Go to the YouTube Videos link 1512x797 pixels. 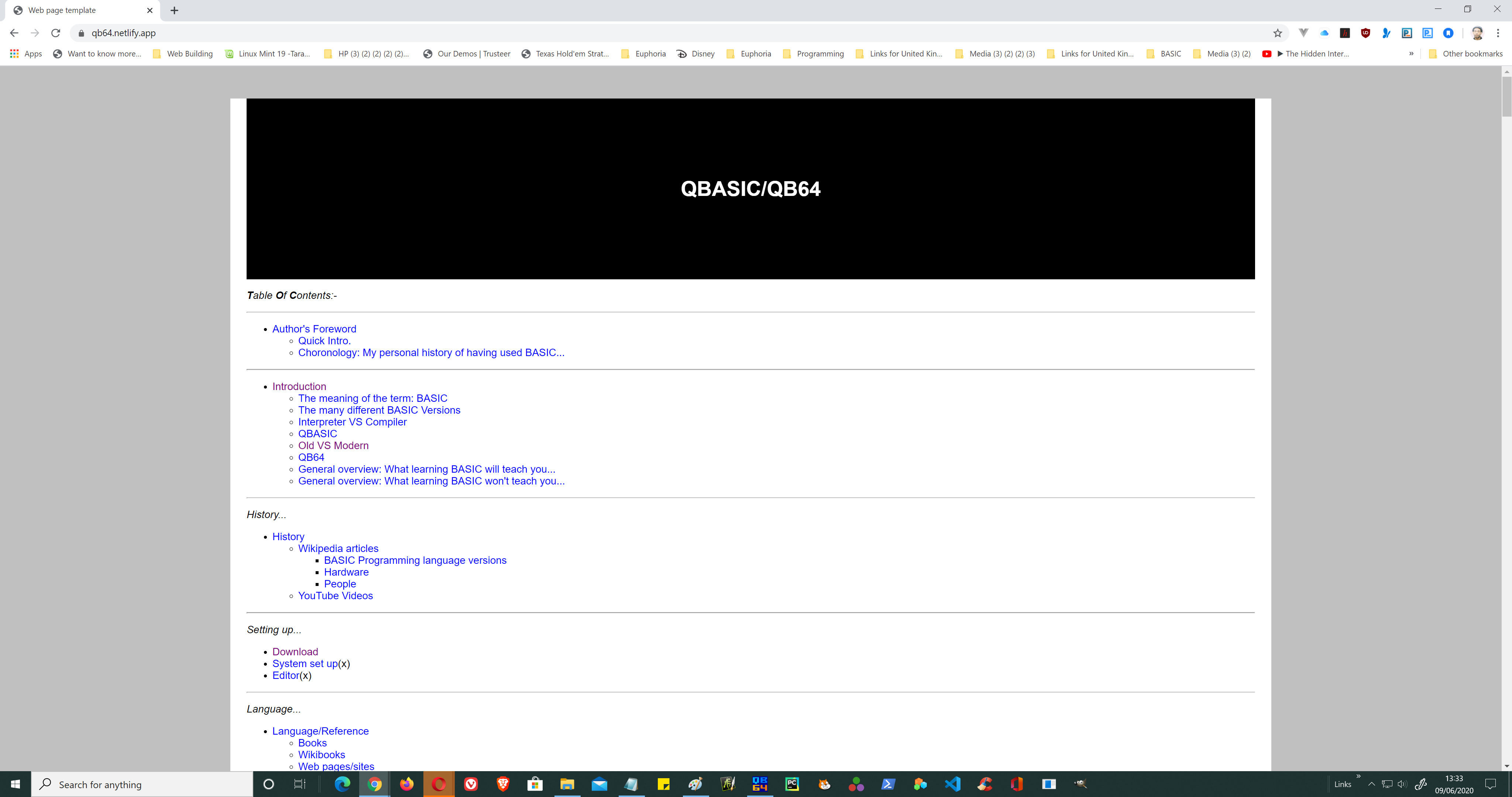tap(335, 596)
